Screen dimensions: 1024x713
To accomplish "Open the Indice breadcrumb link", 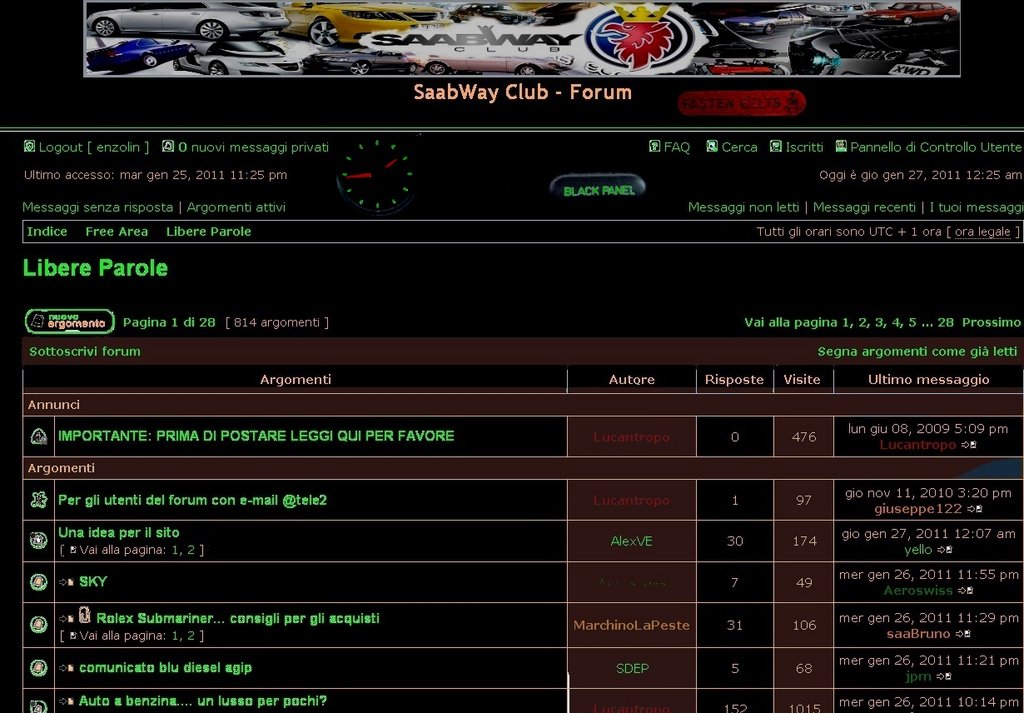I will tap(47, 231).
